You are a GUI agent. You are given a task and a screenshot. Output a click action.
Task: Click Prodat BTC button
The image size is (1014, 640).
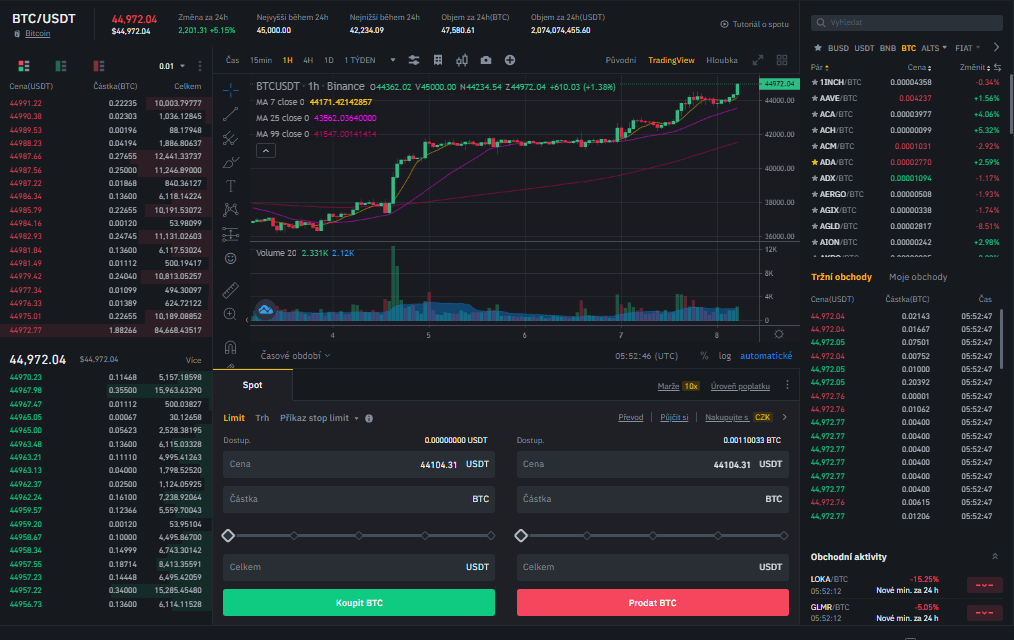(x=653, y=603)
